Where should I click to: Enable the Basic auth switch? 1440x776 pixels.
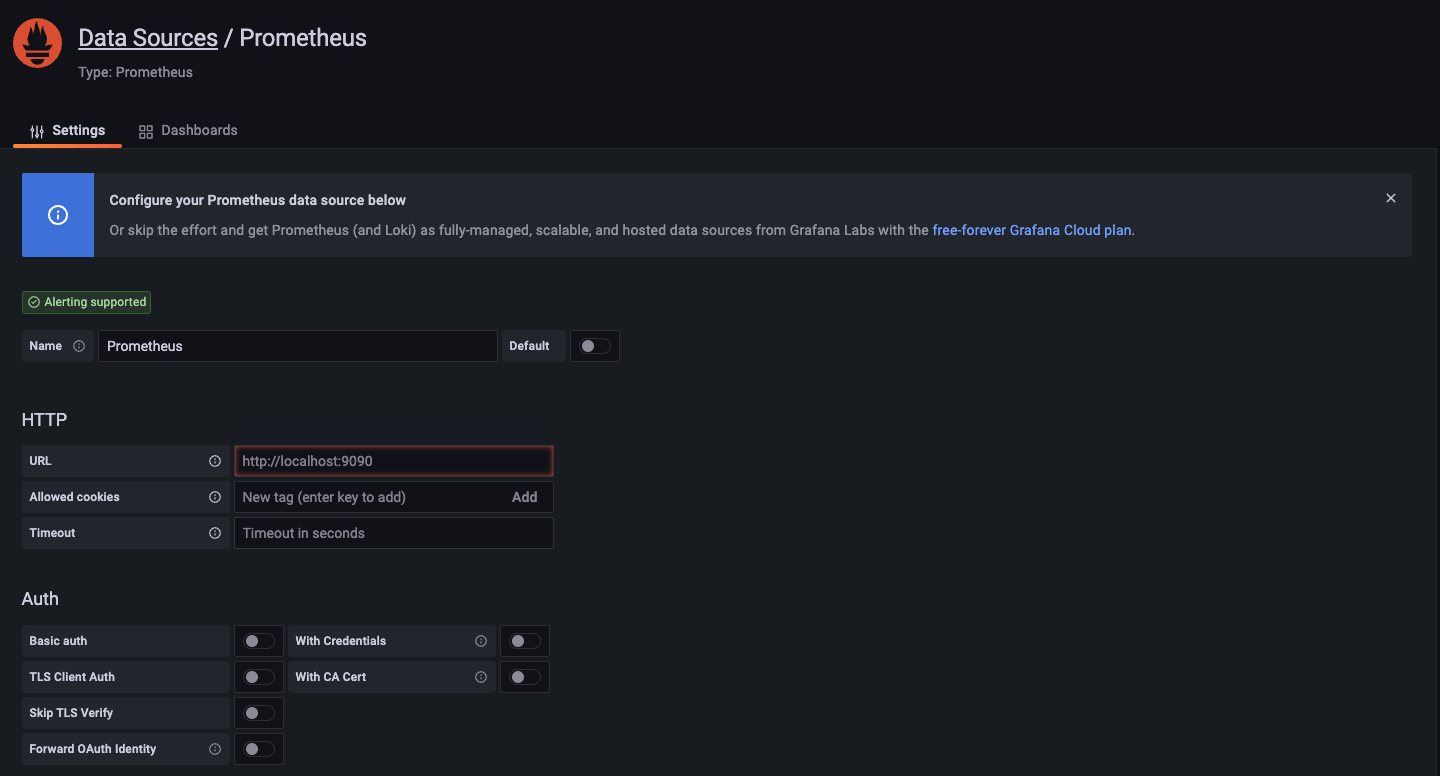[x=259, y=641]
